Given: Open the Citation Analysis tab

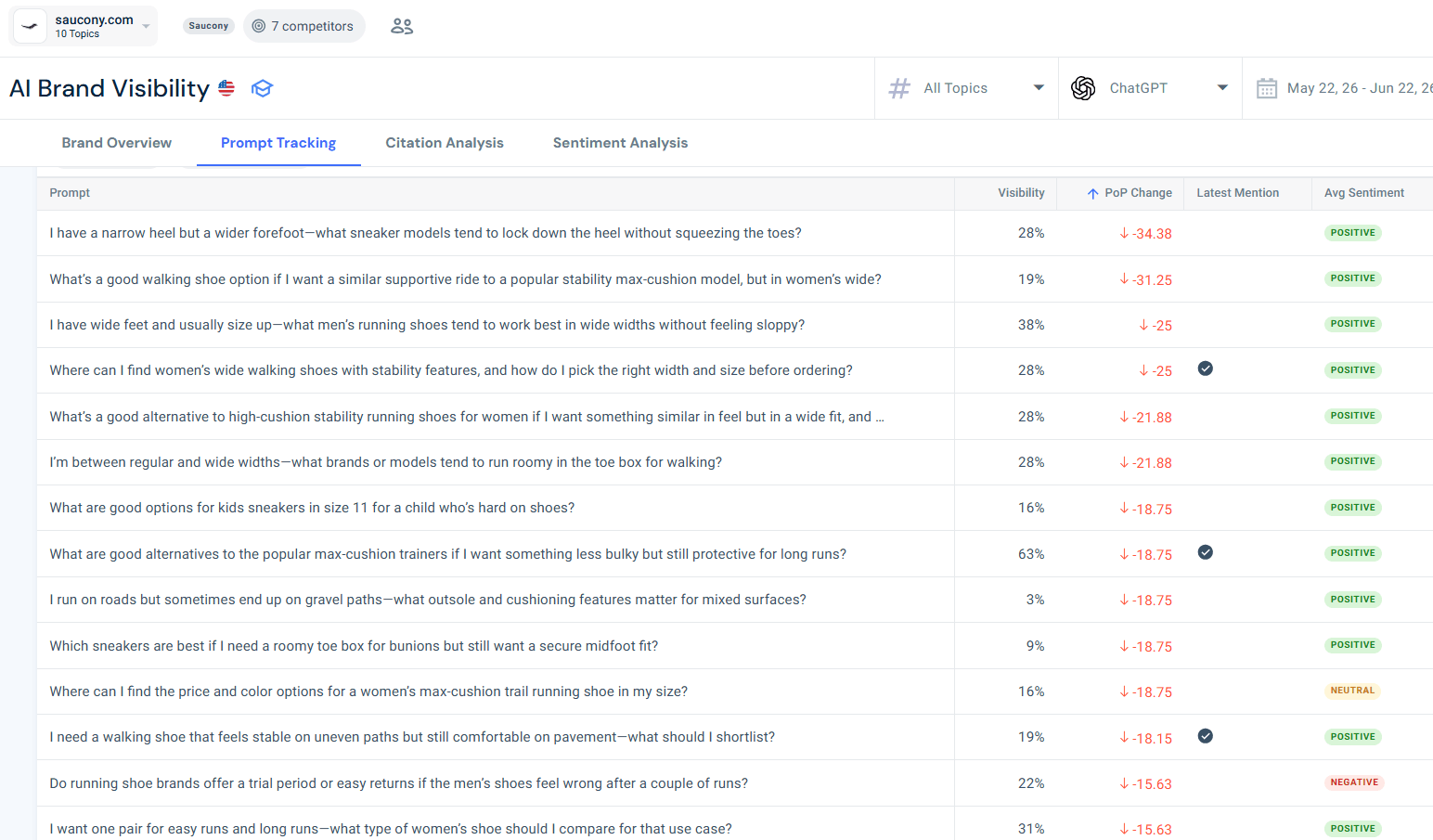Looking at the screenshot, I should [x=445, y=143].
